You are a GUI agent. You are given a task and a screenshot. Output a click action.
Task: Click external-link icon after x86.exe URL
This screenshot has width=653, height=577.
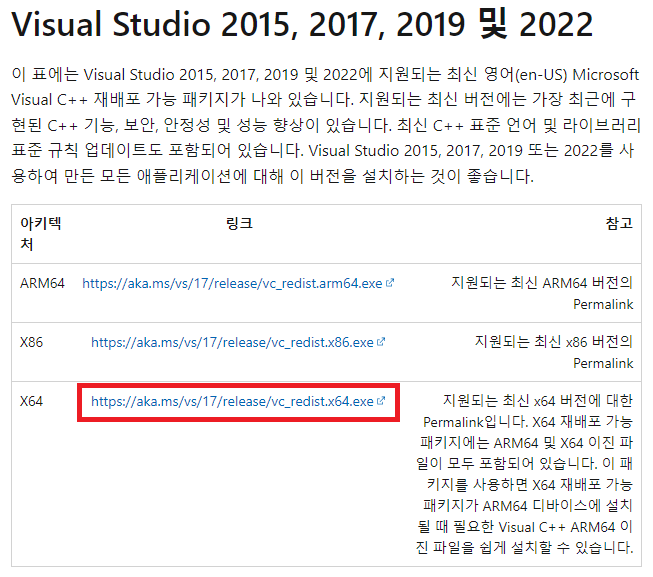coord(381,342)
